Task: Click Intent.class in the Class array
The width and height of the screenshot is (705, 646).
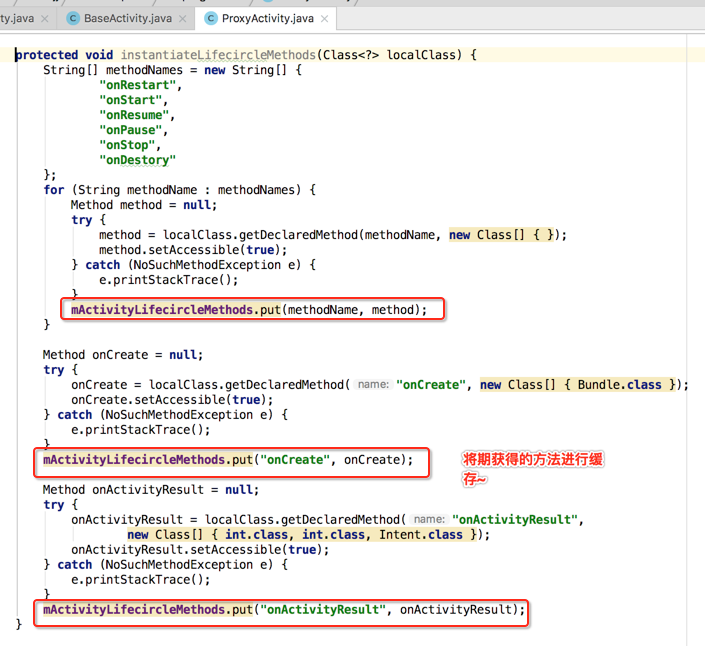Action: coord(420,535)
